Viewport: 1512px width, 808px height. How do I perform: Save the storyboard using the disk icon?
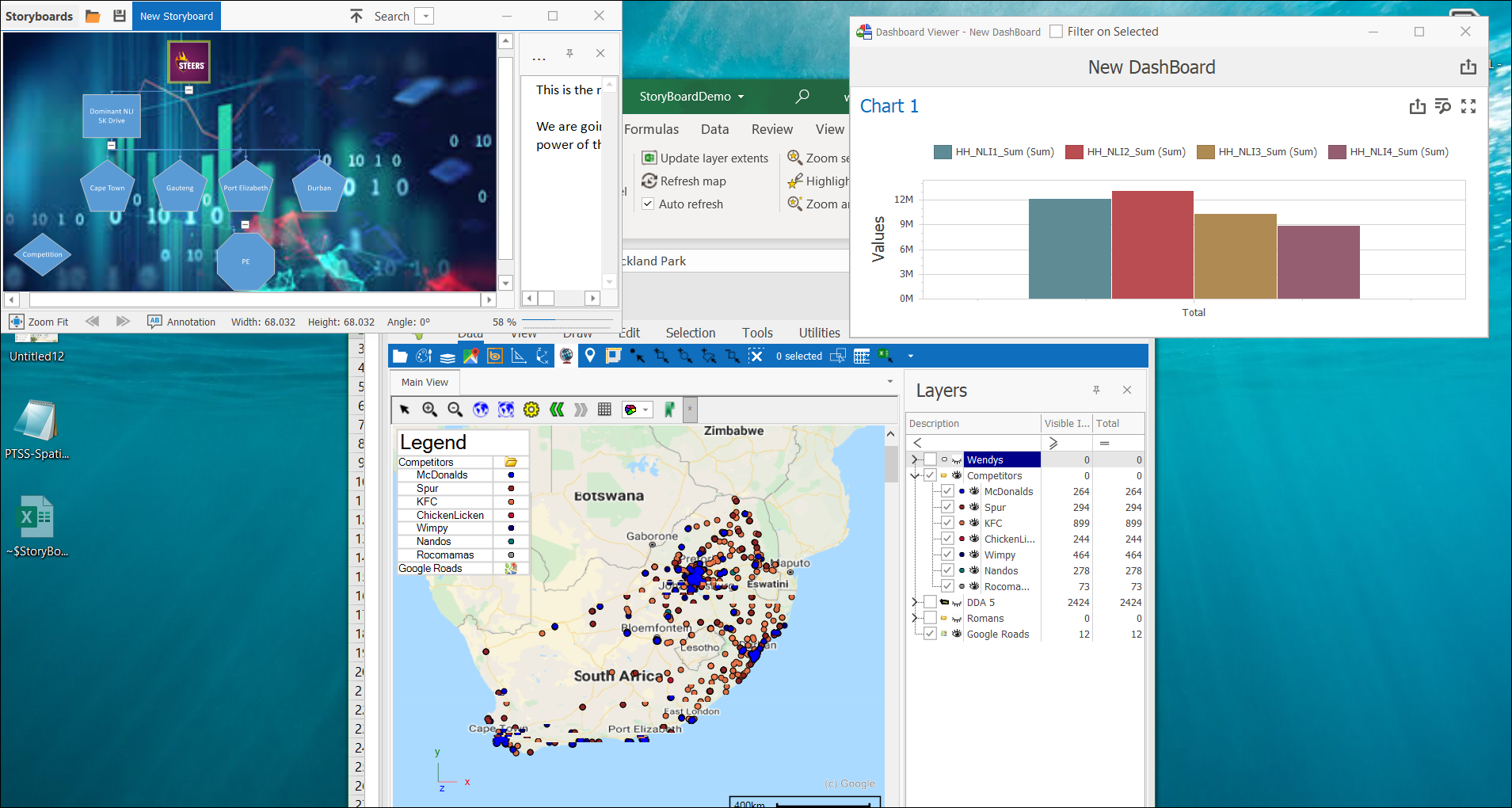[120, 16]
